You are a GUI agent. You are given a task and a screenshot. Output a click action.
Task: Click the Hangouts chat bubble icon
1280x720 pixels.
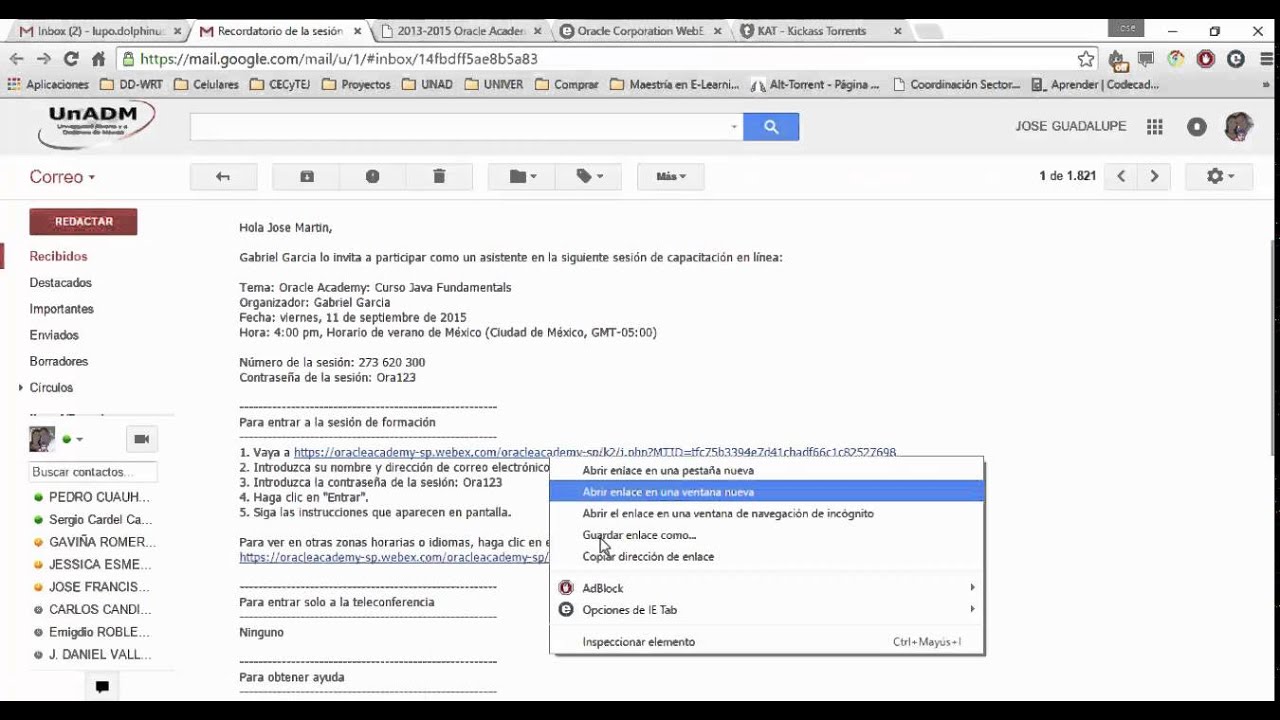tap(102, 687)
